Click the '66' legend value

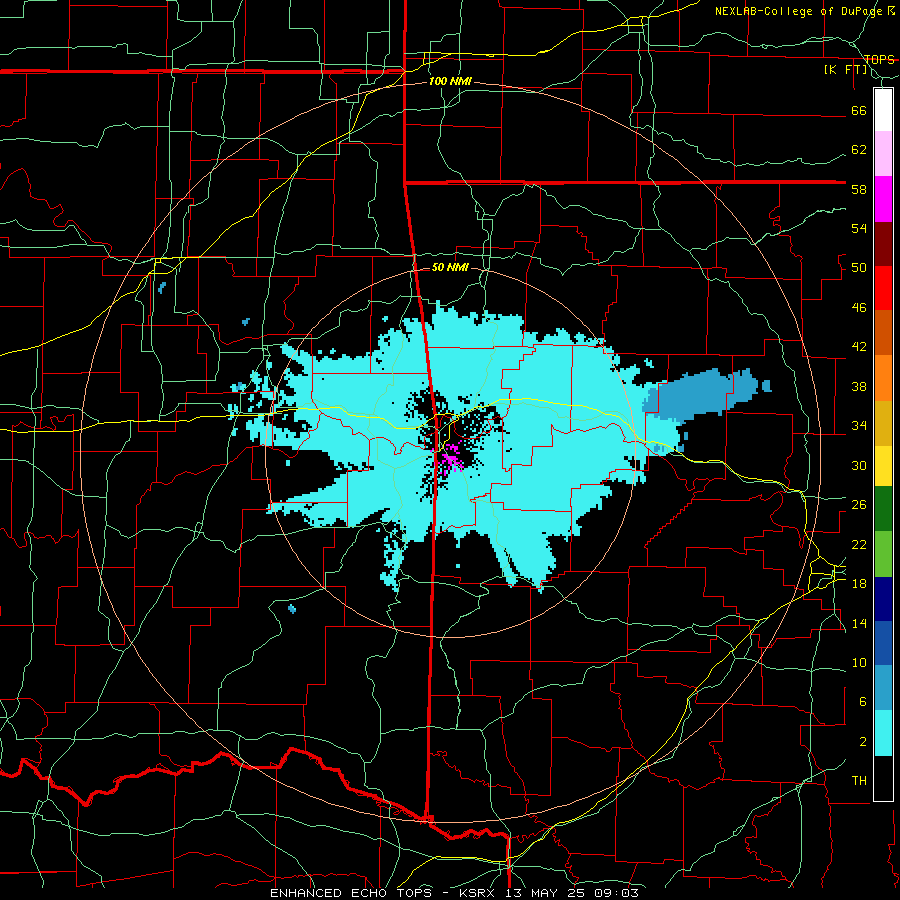tap(859, 110)
